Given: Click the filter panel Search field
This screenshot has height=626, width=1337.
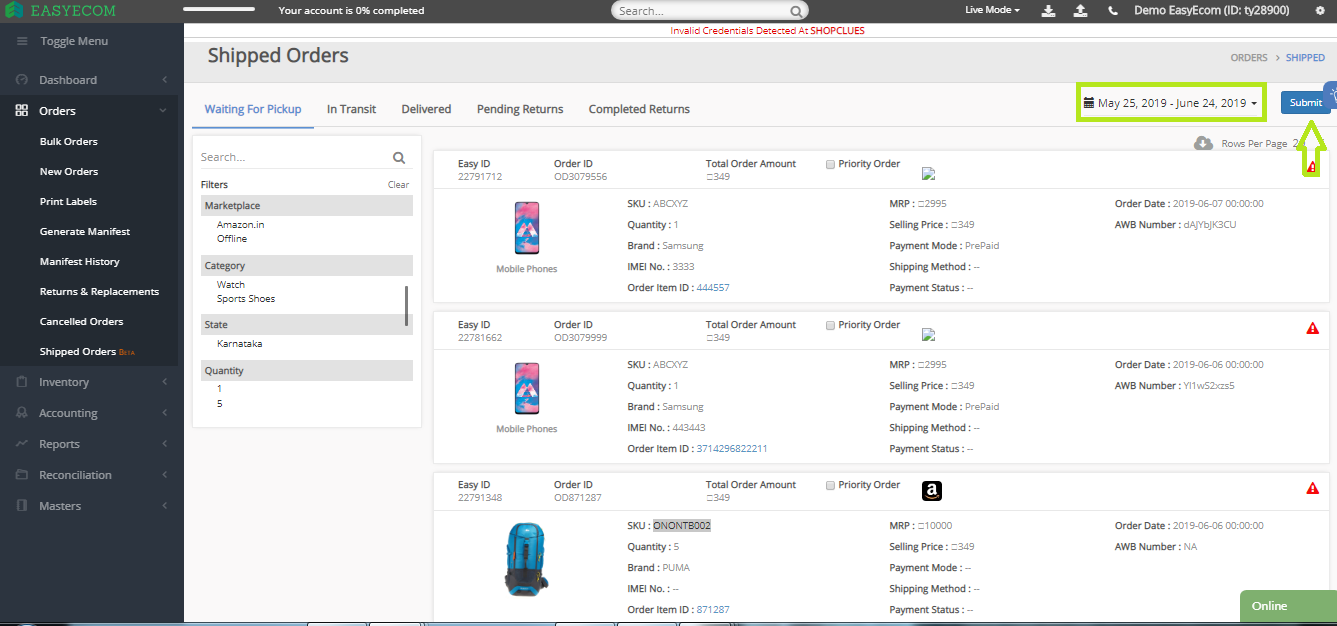Looking at the screenshot, I should pos(295,157).
